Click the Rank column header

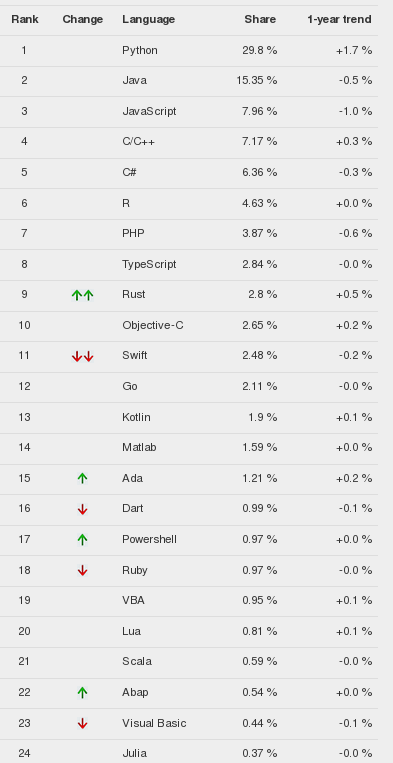pyautogui.click(x=25, y=19)
